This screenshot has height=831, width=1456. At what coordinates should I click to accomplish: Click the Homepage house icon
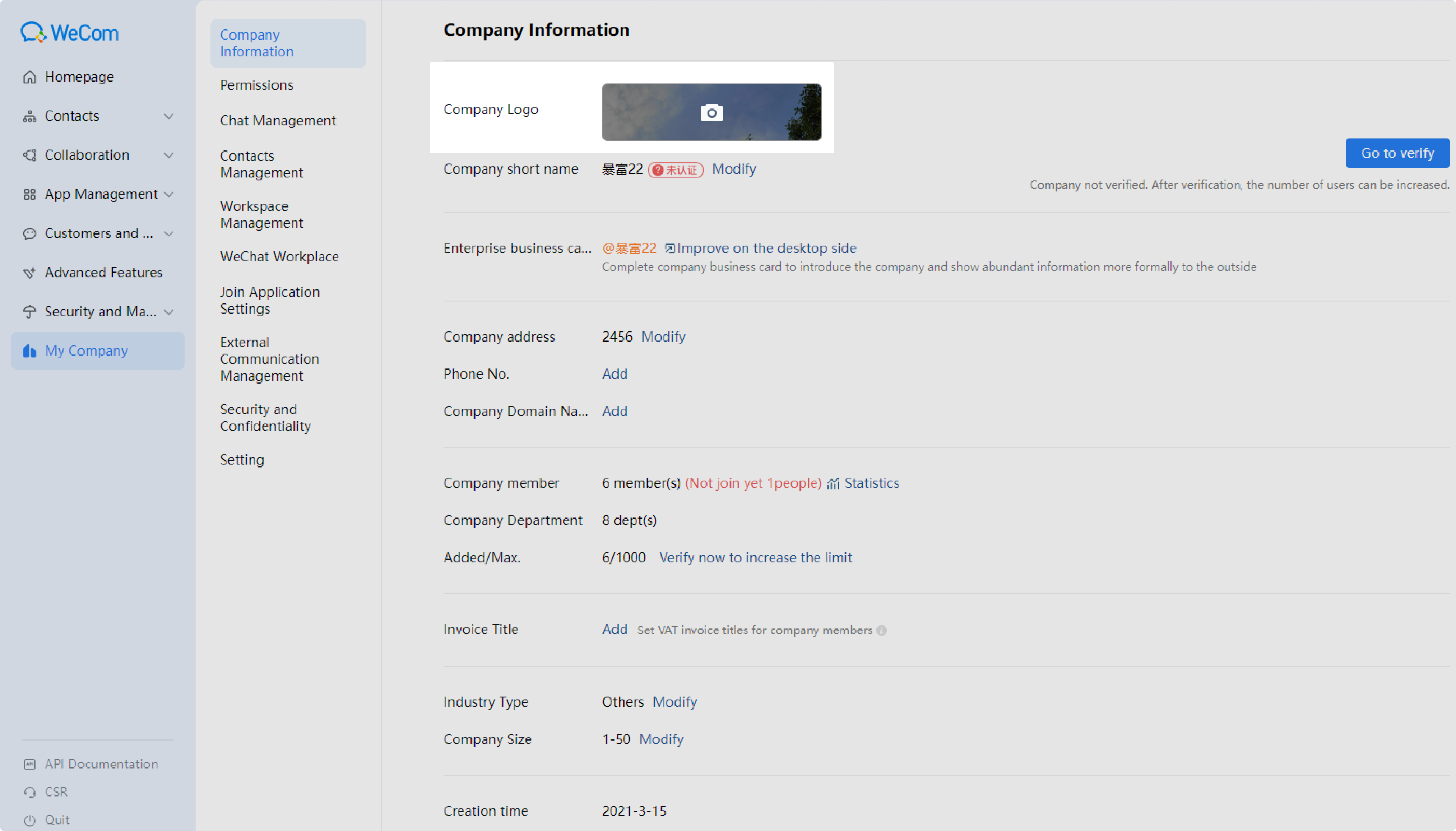pos(30,77)
